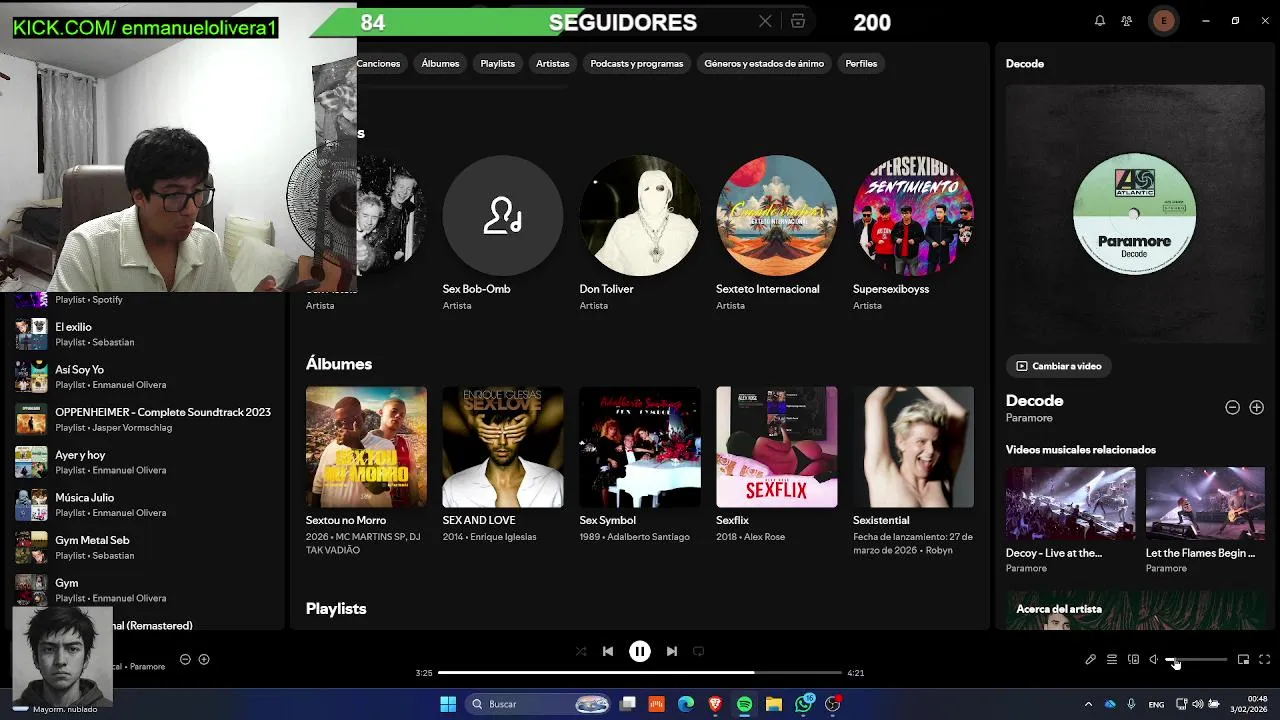1280x720 pixels.
Task: Open Brave browser from taskbar
Action: (715, 704)
